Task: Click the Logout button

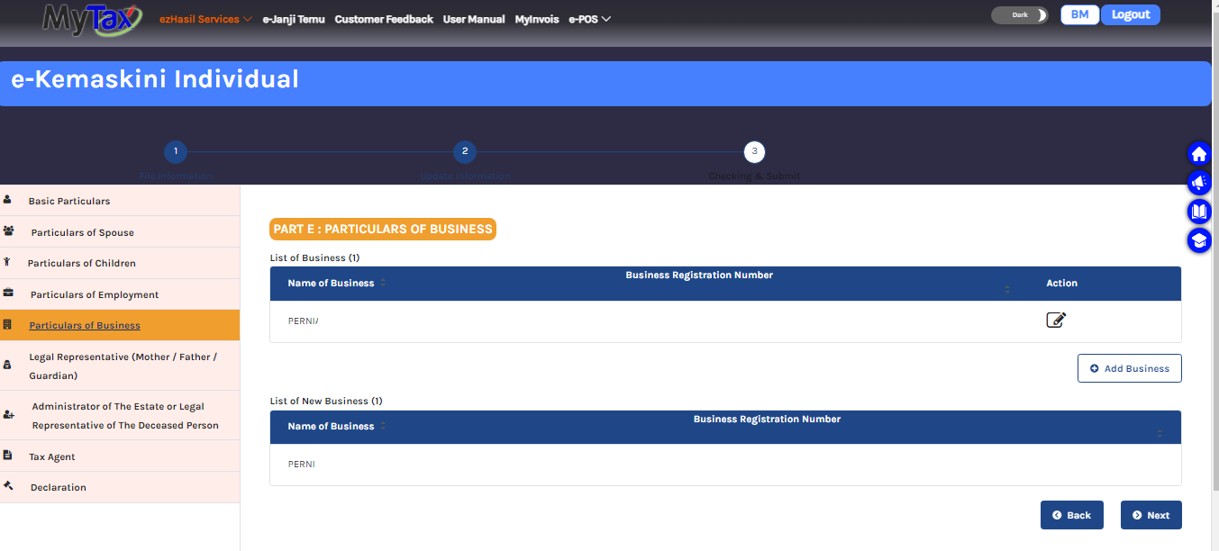Action: pyautogui.click(x=1130, y=15)
